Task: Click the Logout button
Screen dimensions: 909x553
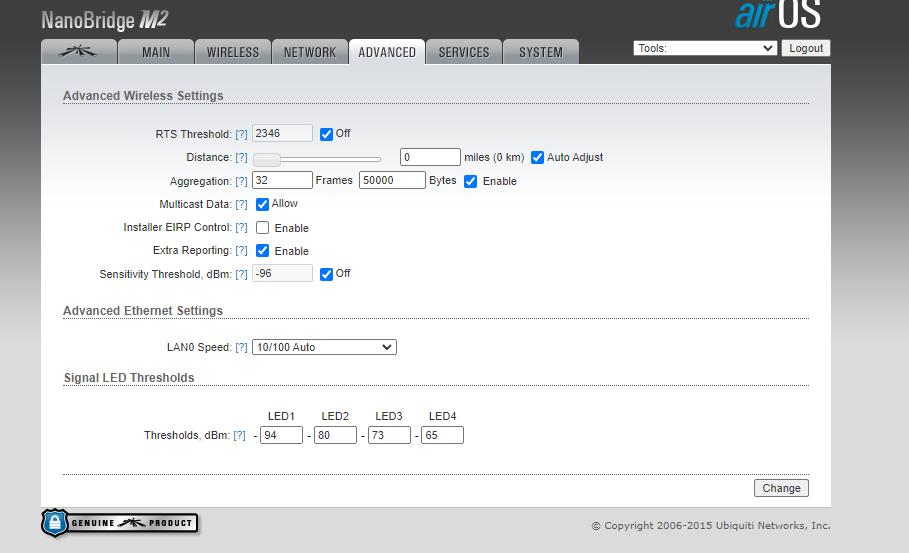Action: point(805,48)
